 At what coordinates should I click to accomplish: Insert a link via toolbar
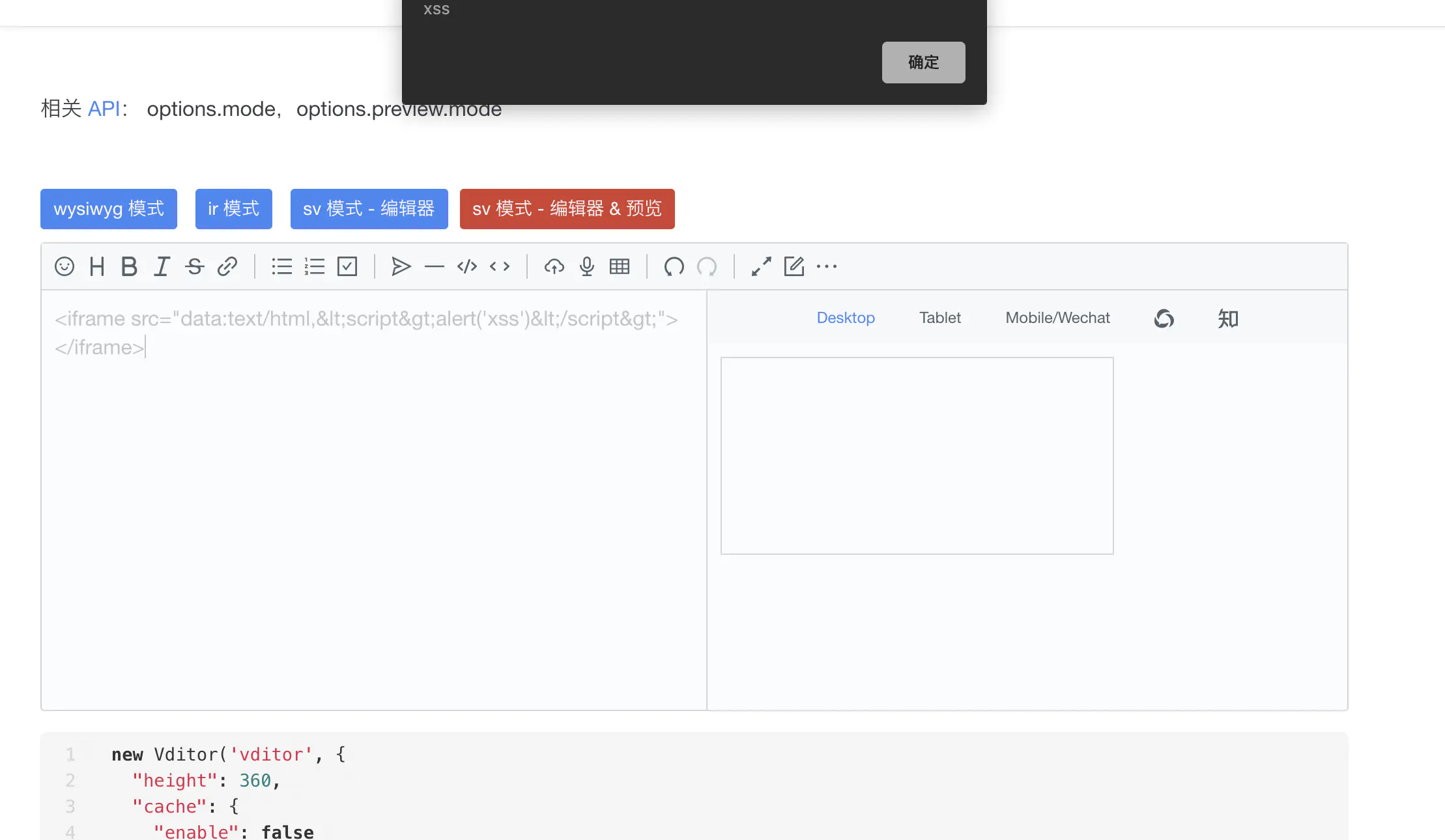227,266
